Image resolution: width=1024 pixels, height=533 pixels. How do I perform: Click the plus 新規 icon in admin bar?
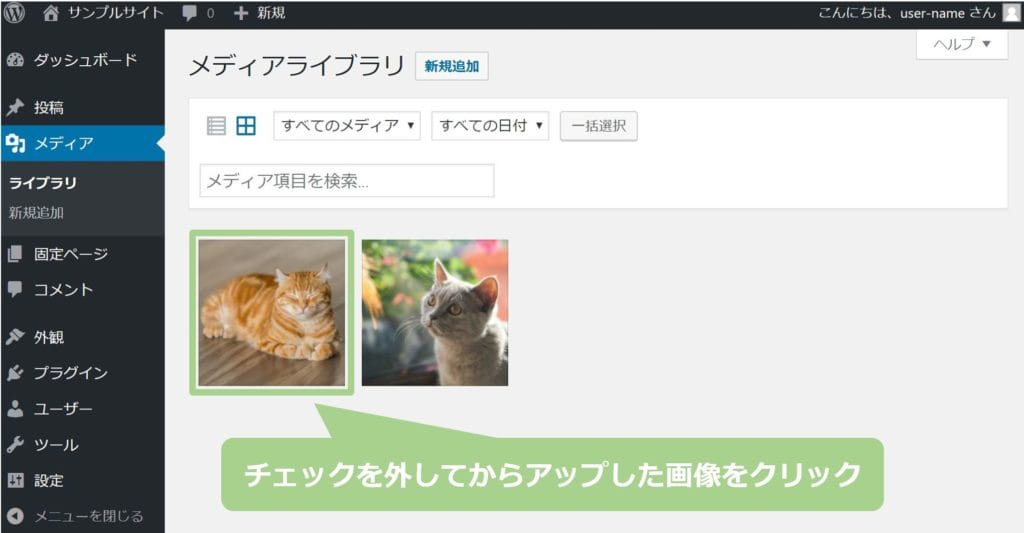(x=241, y=13)
